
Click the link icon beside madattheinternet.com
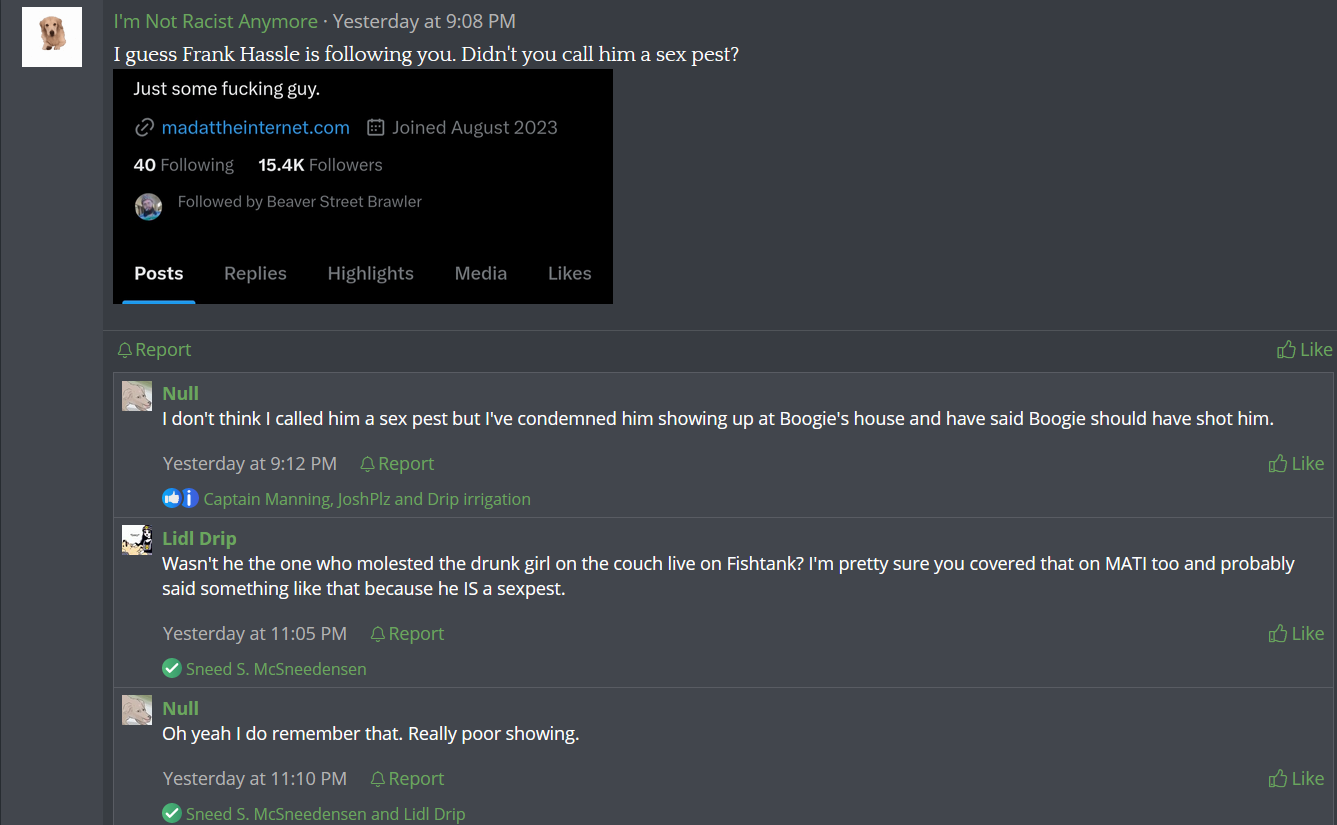[145, 128]
